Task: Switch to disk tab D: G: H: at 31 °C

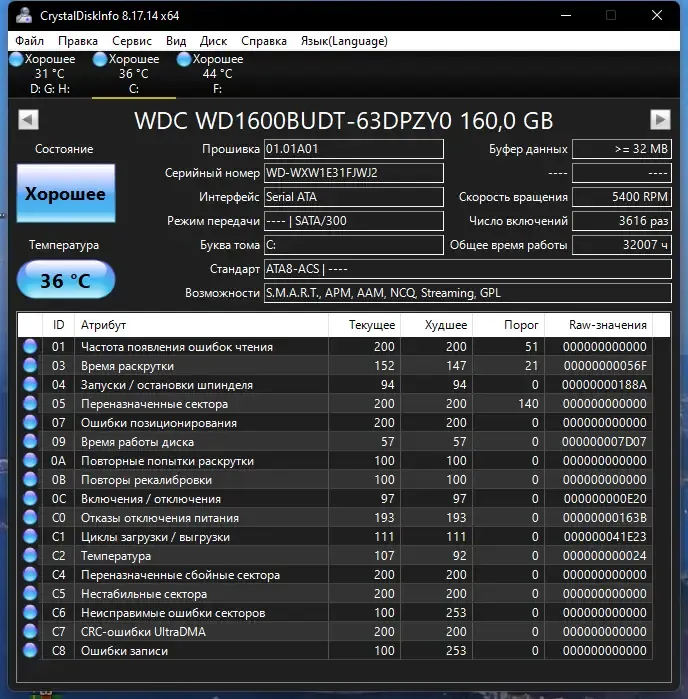Action: 50,74
